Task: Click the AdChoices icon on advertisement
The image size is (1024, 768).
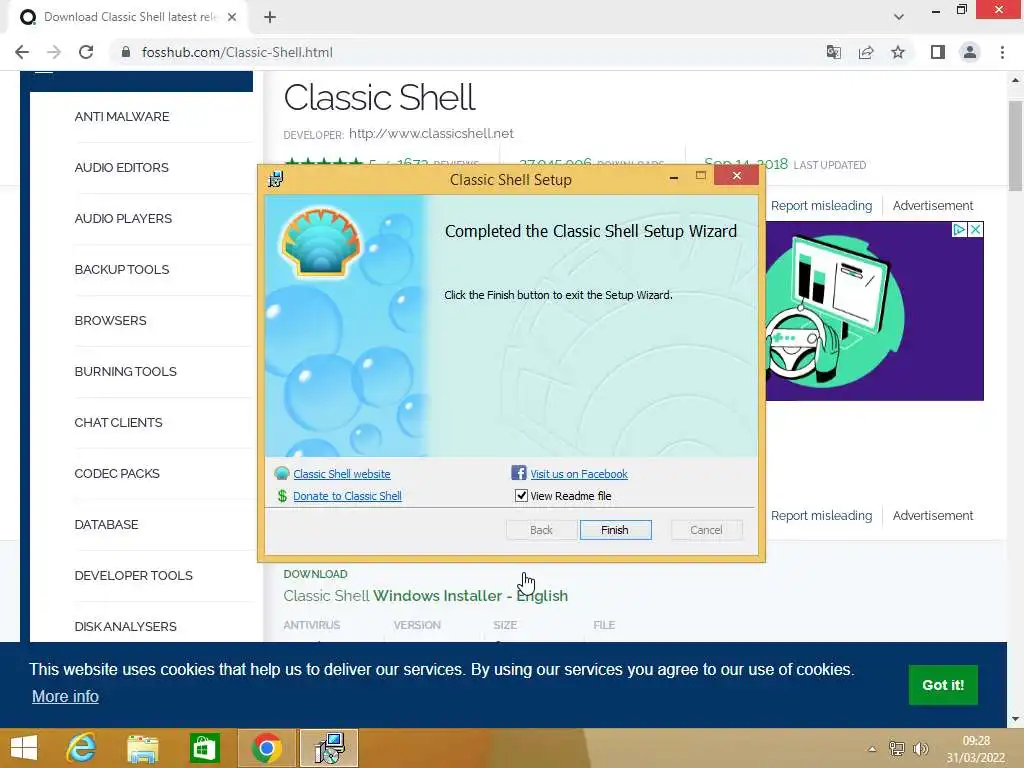Action: pos(959,230)
